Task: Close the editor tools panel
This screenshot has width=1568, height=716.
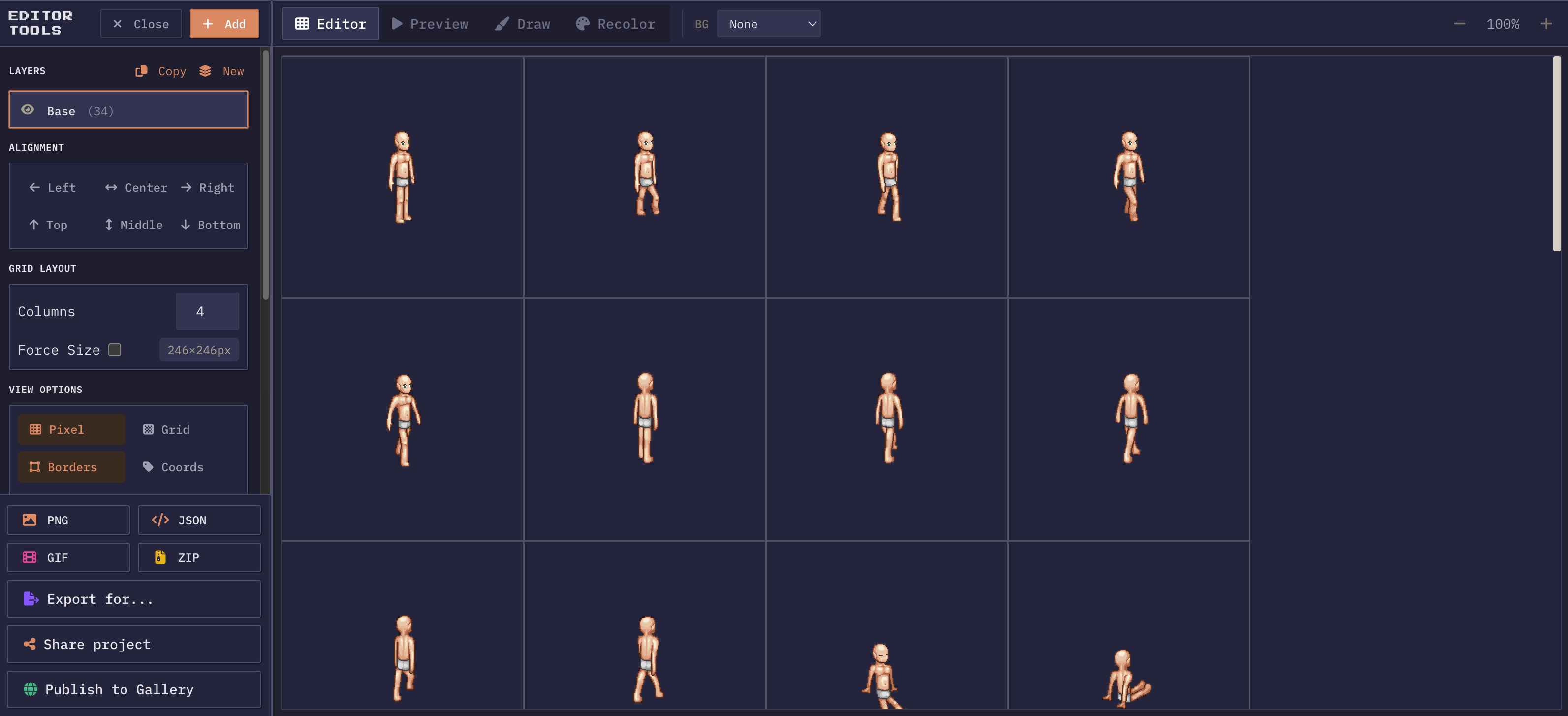Action: click(x=141, y=24)
